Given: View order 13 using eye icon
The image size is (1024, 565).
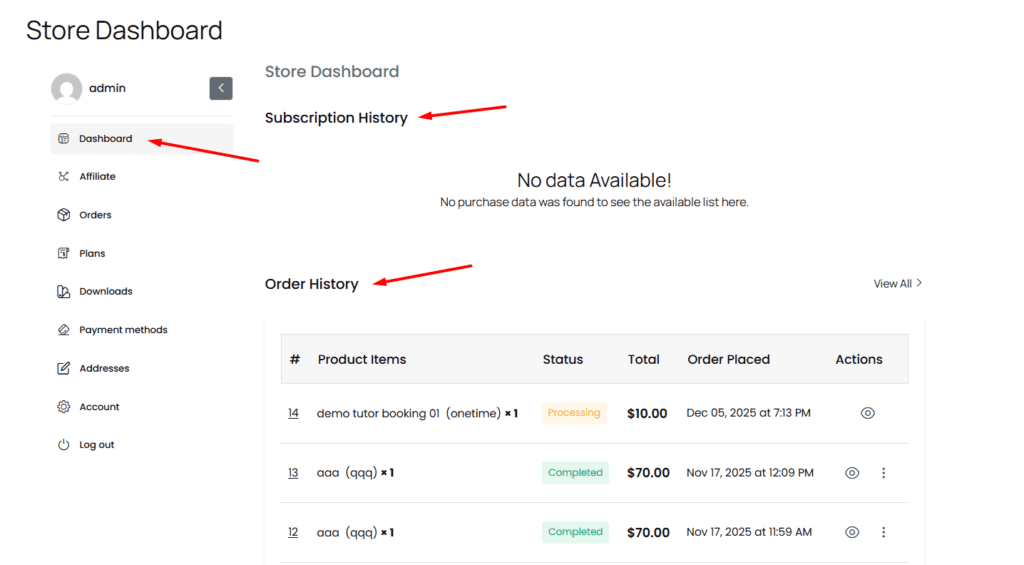Looking at the screenshot, I should click(x=852, y=473).
